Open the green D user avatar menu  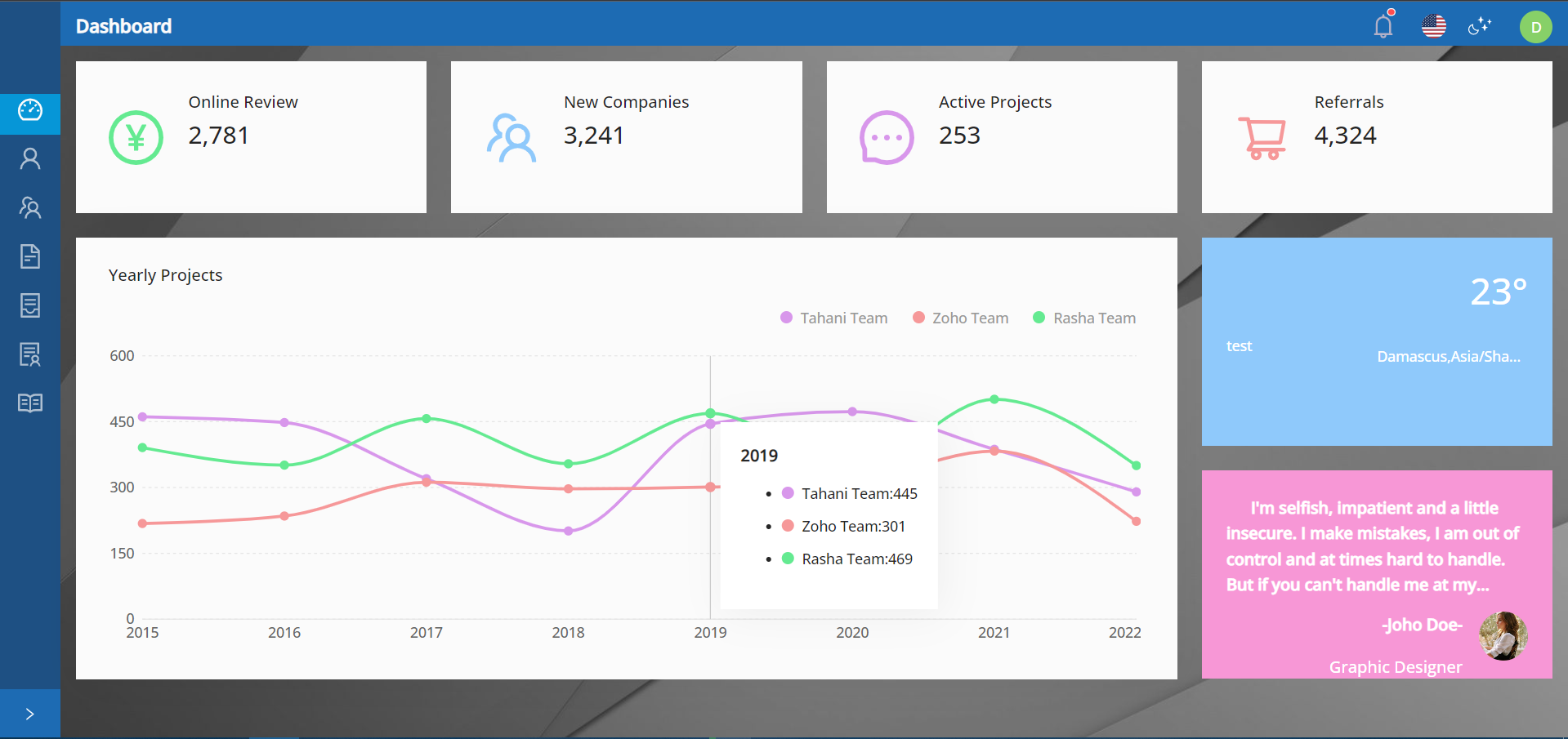(x=1535, y=27)
